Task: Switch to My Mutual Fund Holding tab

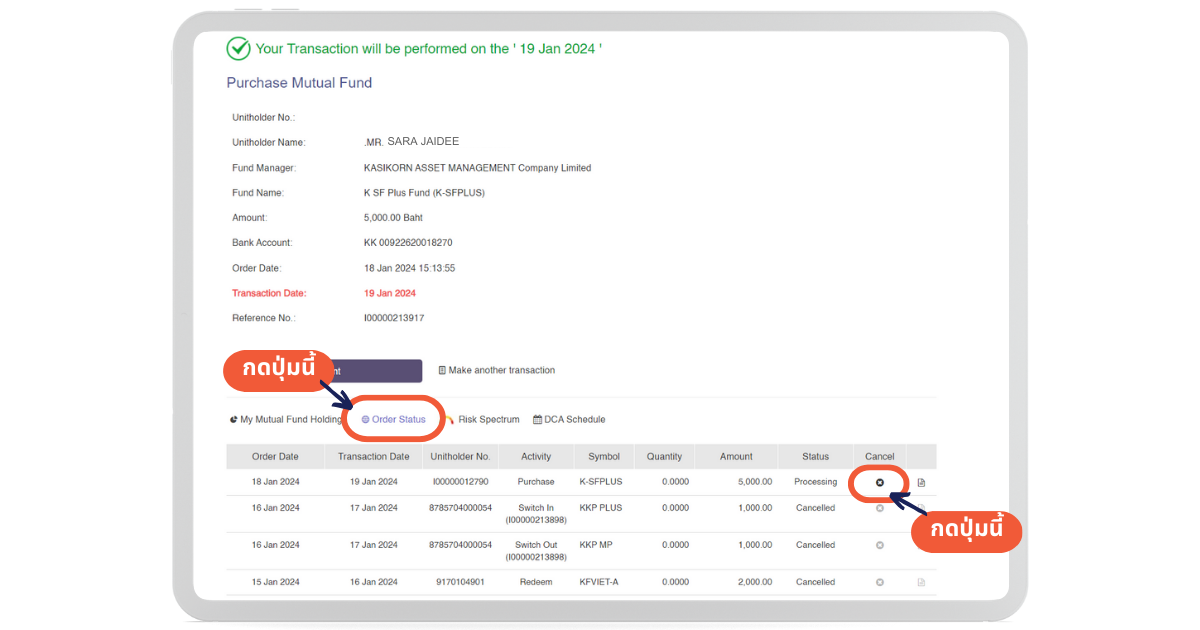Action: (286, 420)
